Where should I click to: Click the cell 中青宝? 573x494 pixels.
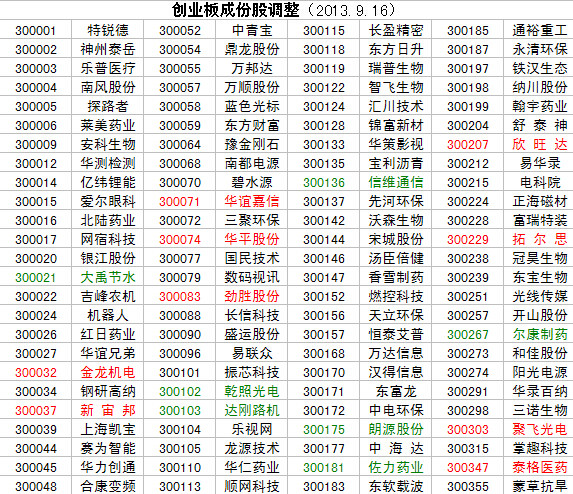pos(252,30)
